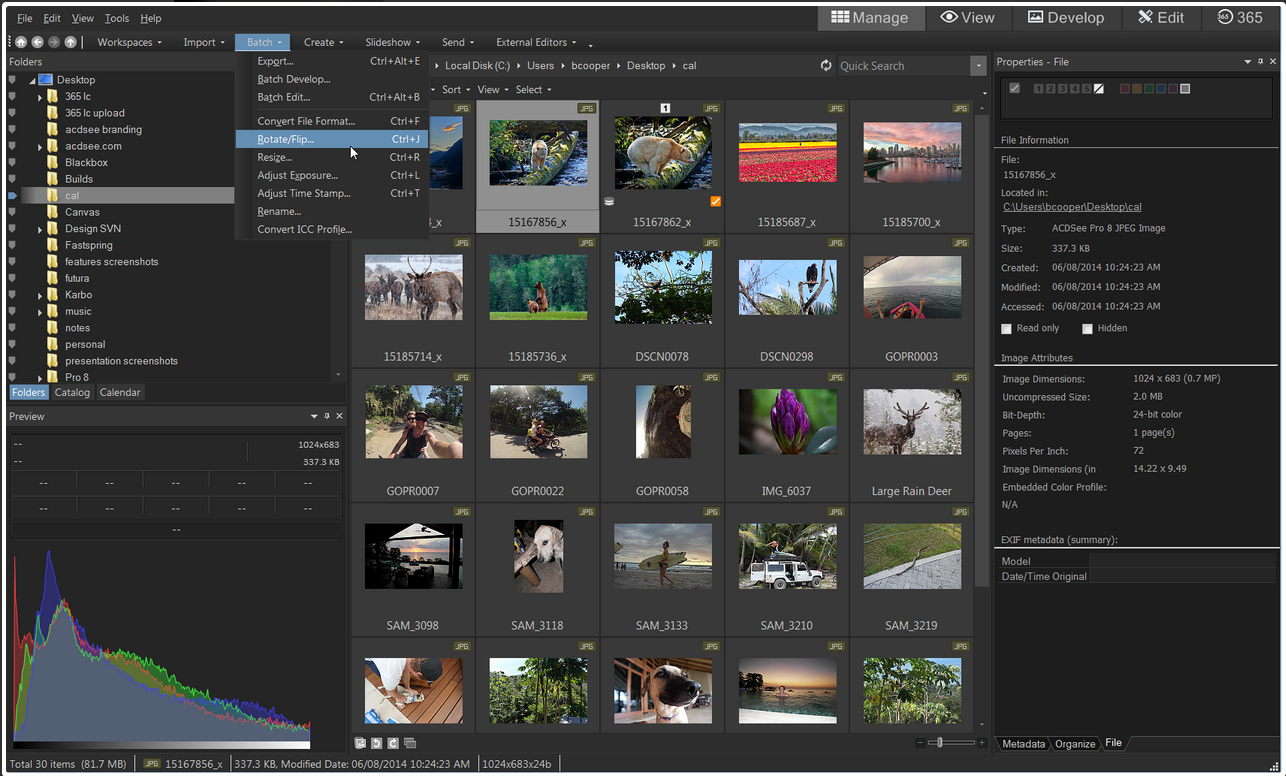
Task: Pin the Properties panel
Action: (x=1261, y=62)
